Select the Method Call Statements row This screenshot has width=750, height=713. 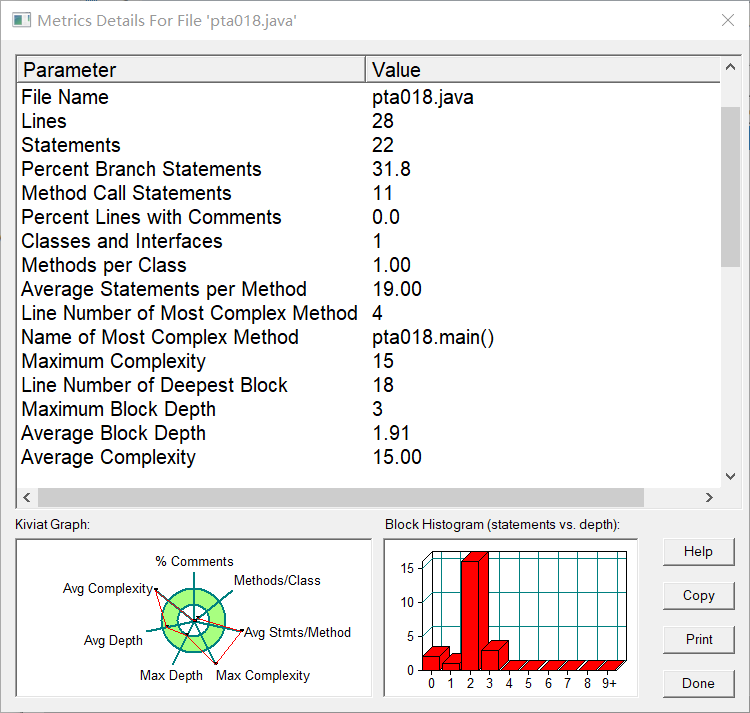click(x=369, y=193)
